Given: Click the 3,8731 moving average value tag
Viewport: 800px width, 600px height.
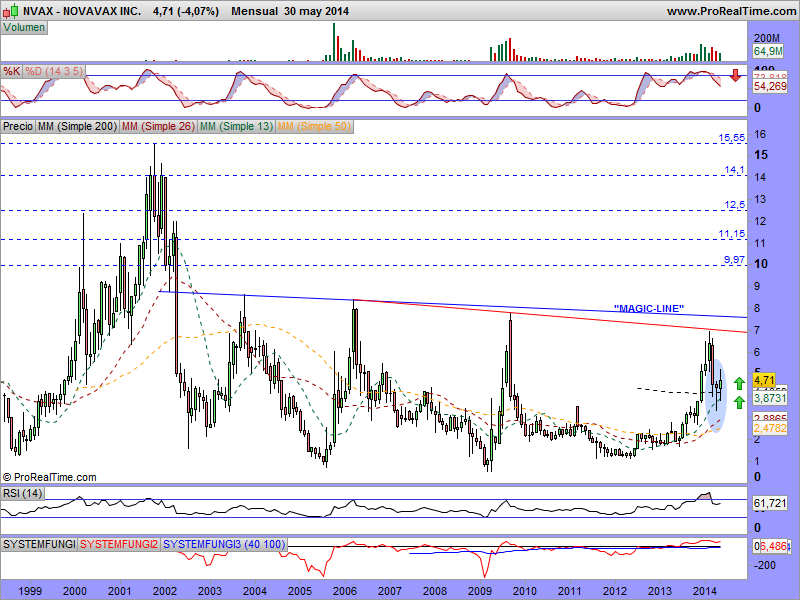Looking at the screenshot, I should [770, 398].
